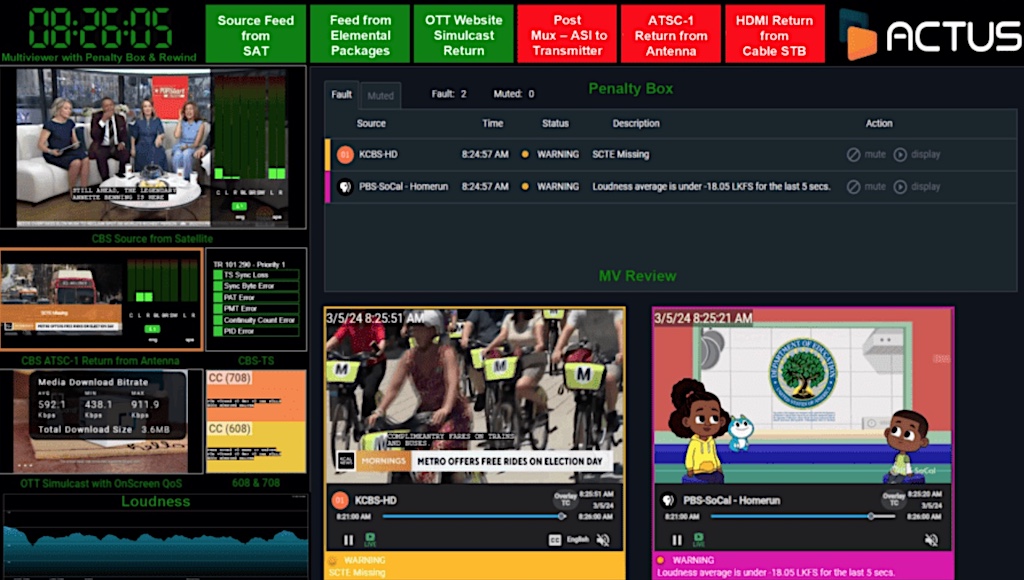Select the Feed from Elemental Packages button
The height and width of the screenshot is (580, 1024).
[x=360, y=35]
